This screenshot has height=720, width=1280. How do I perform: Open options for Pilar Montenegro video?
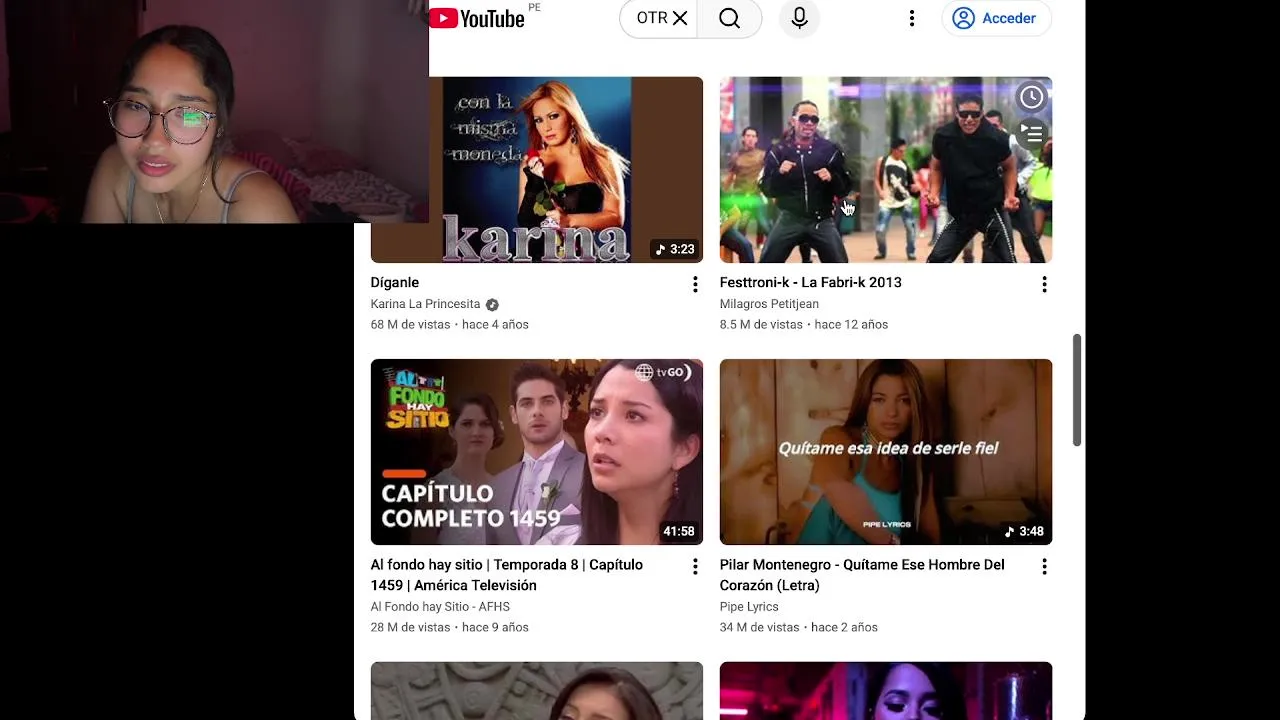1044,567
